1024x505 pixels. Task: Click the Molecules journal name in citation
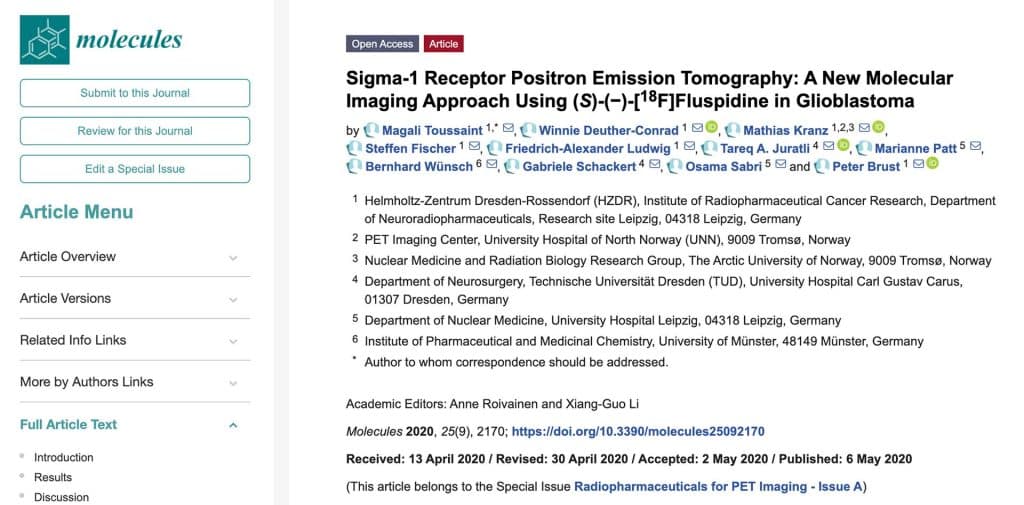coord(374,431)
